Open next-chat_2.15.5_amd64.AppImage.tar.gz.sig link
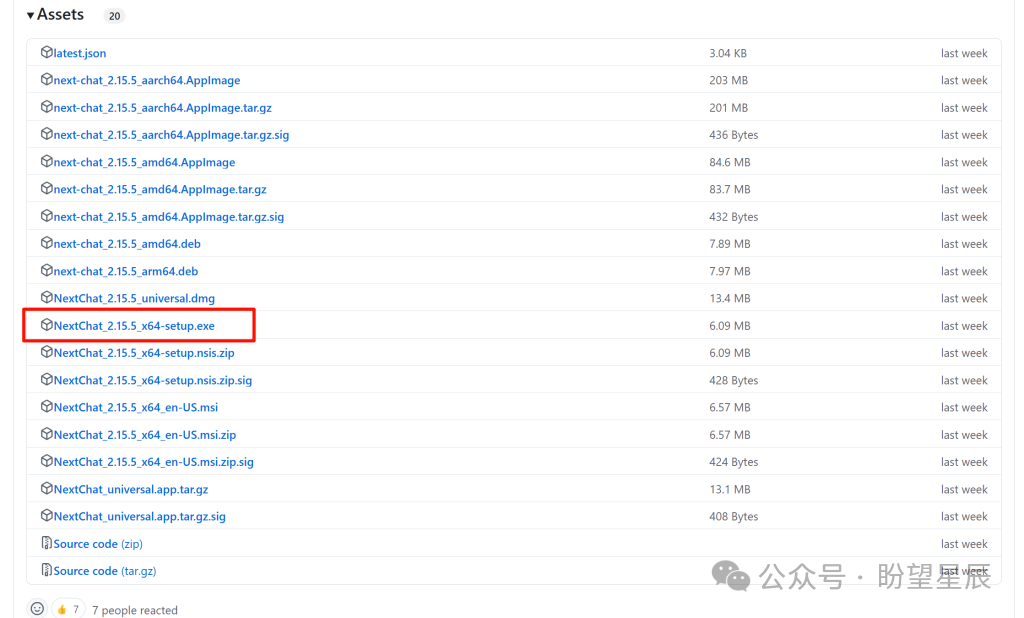1024x618 pixels. click(168, 216)
